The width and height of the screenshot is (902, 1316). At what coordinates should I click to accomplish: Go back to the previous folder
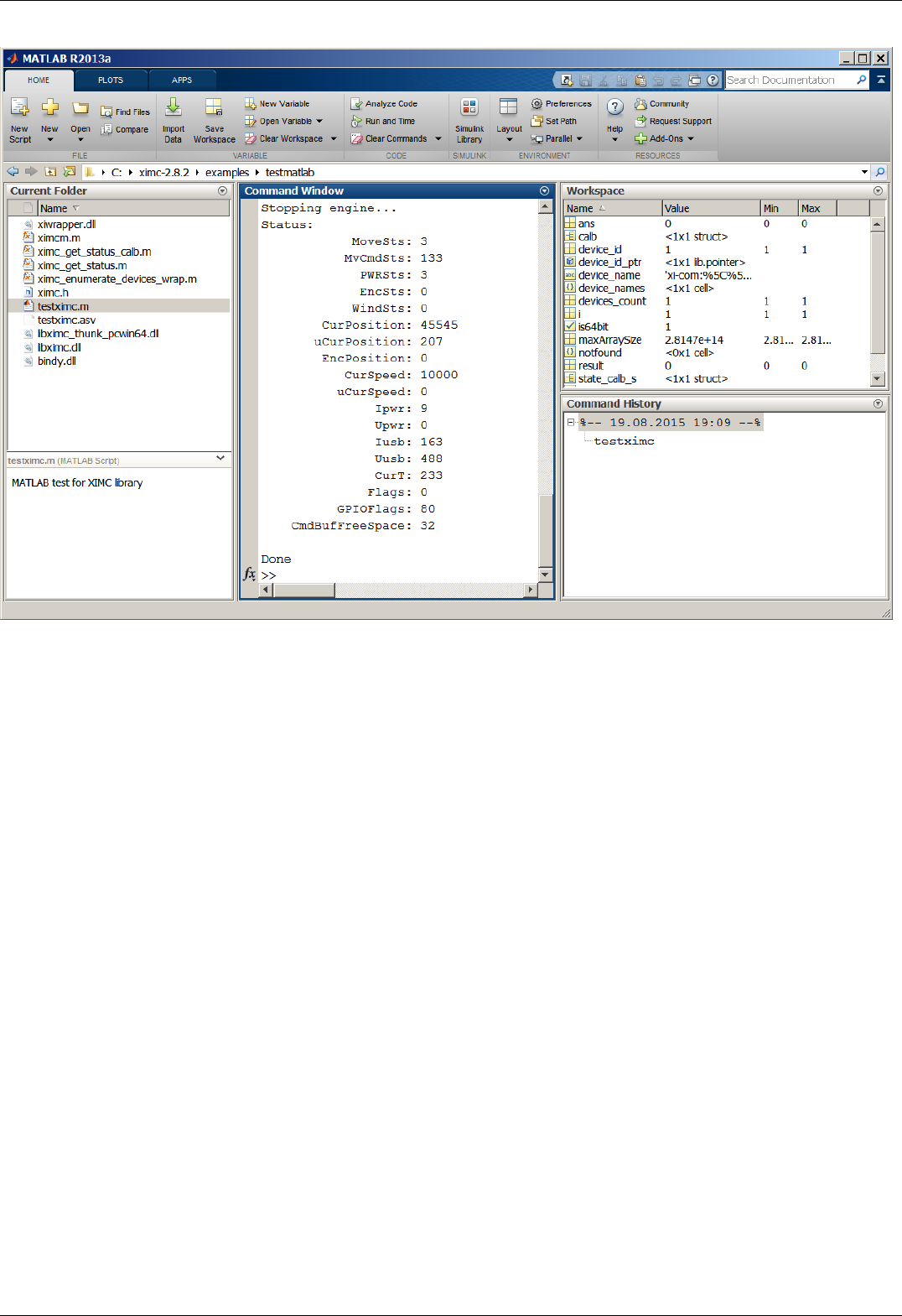click(13, 171)
